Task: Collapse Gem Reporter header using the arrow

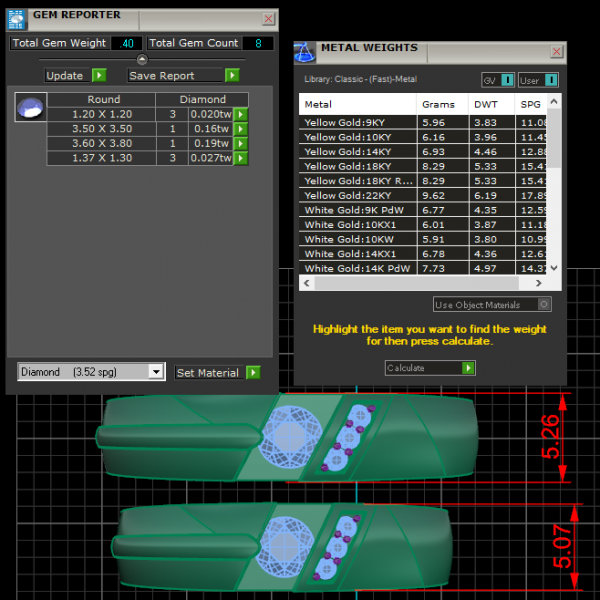Action: pos(142,60)
